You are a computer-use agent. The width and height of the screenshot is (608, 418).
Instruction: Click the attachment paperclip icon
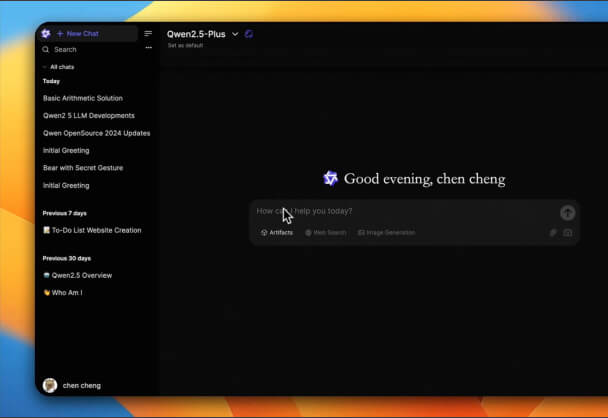point(553,233)
